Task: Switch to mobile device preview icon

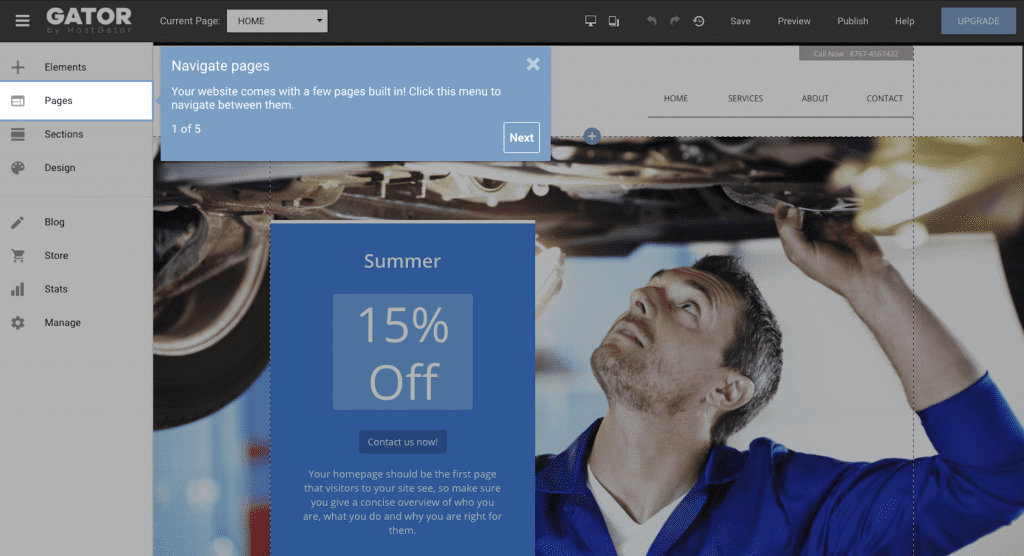Action: [x=614, y=21]
